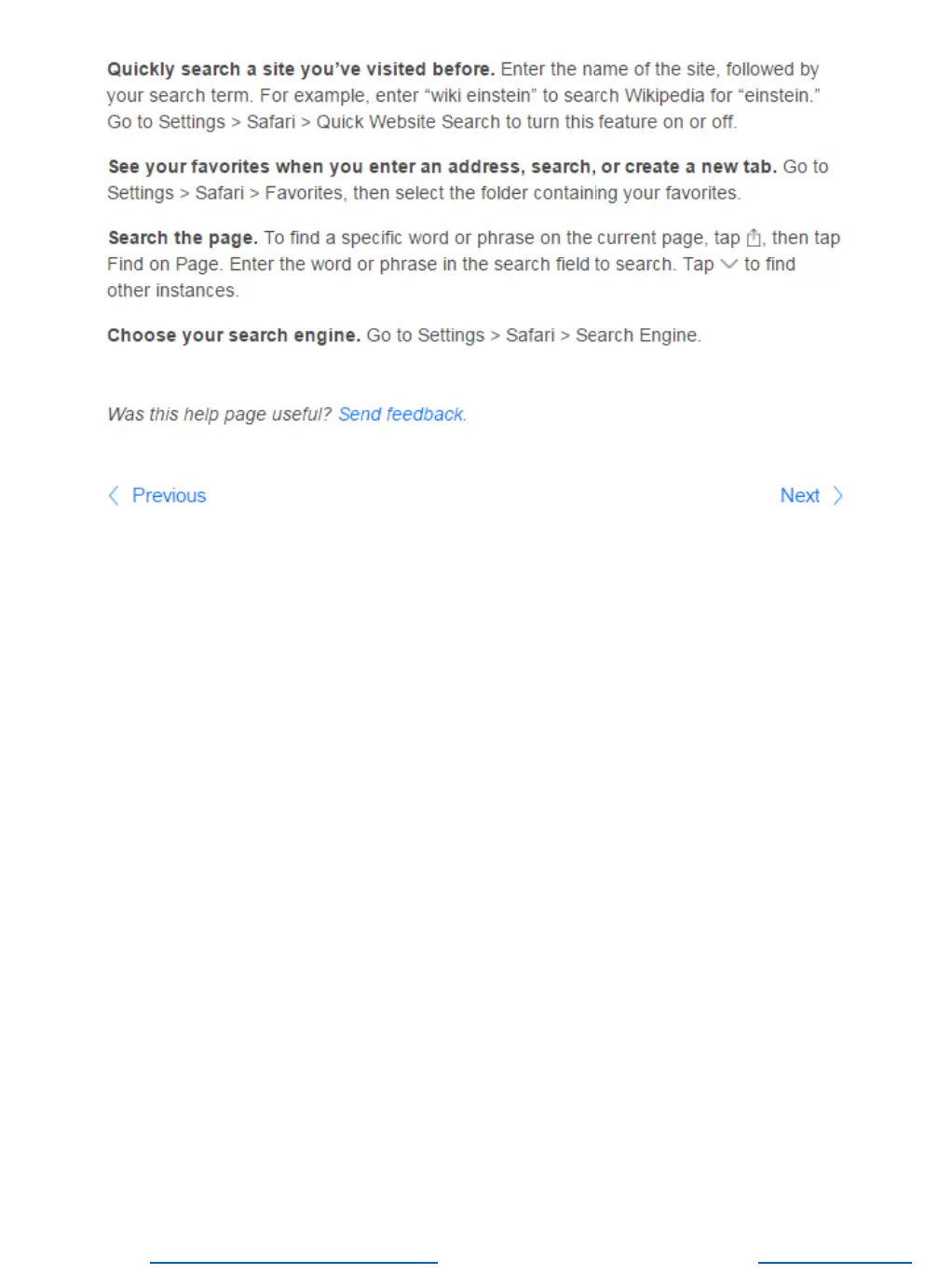This screenshot has width=952, height=1288.
Task: Click the 'Choose your search engine.' heading
Action: [x=234, y=336]
